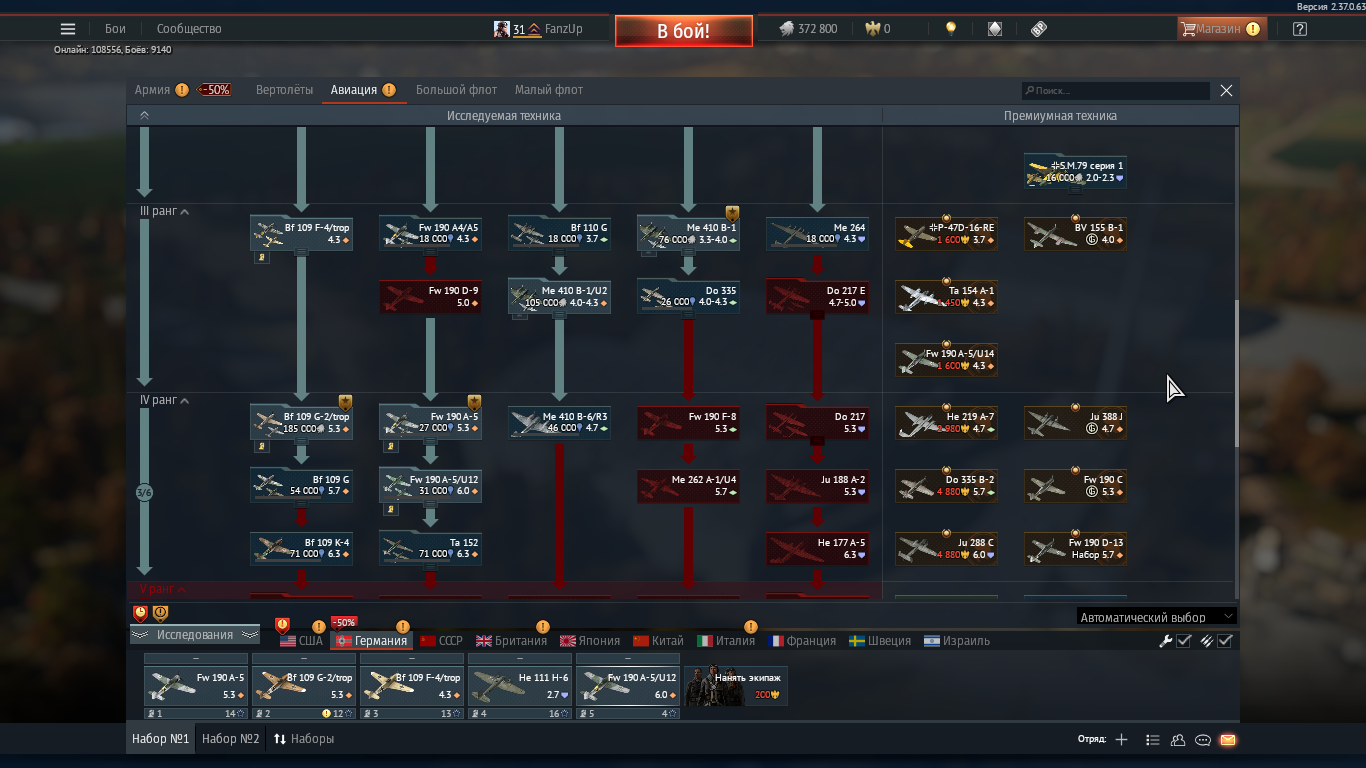This screenshot has height=768, width=1366.
Task: Click the red clock badge icon
Action: click(140, 613)
